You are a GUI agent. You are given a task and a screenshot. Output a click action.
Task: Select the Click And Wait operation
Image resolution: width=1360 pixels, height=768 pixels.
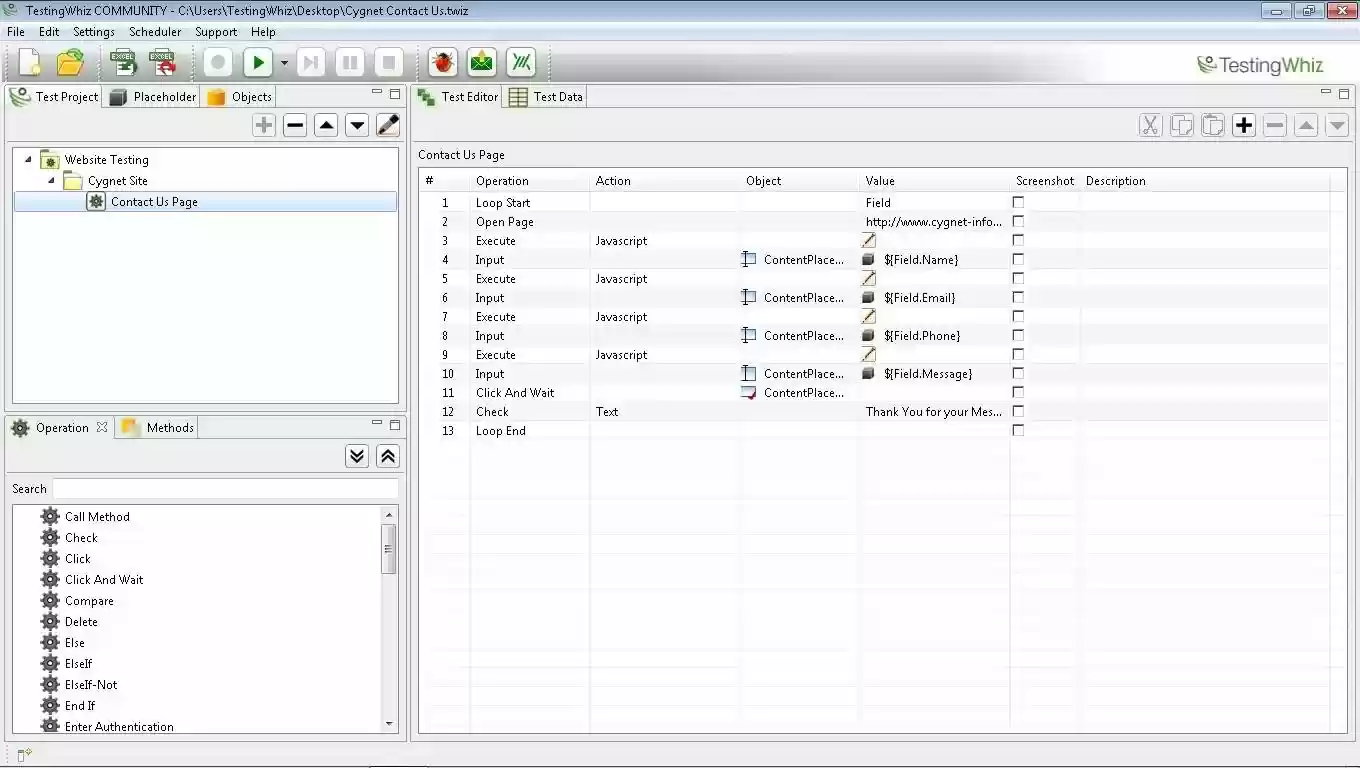tap(103, 579)
